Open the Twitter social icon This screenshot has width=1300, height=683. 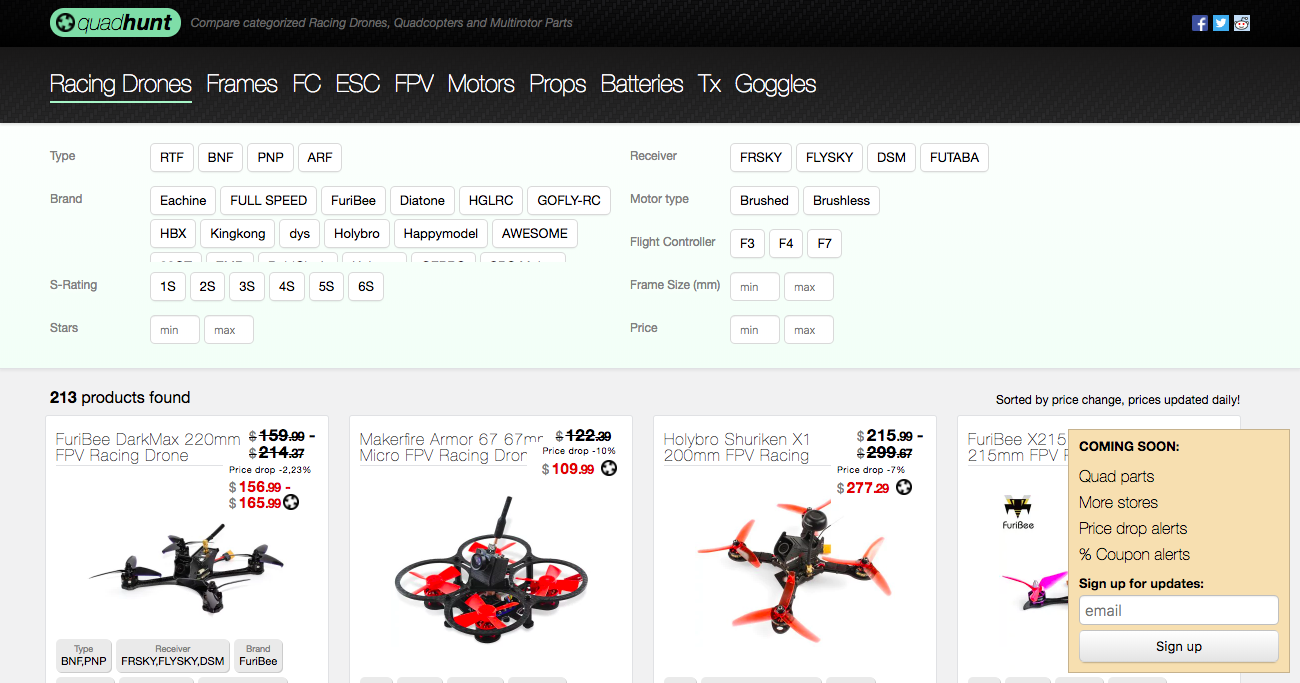coord(1221,23)
